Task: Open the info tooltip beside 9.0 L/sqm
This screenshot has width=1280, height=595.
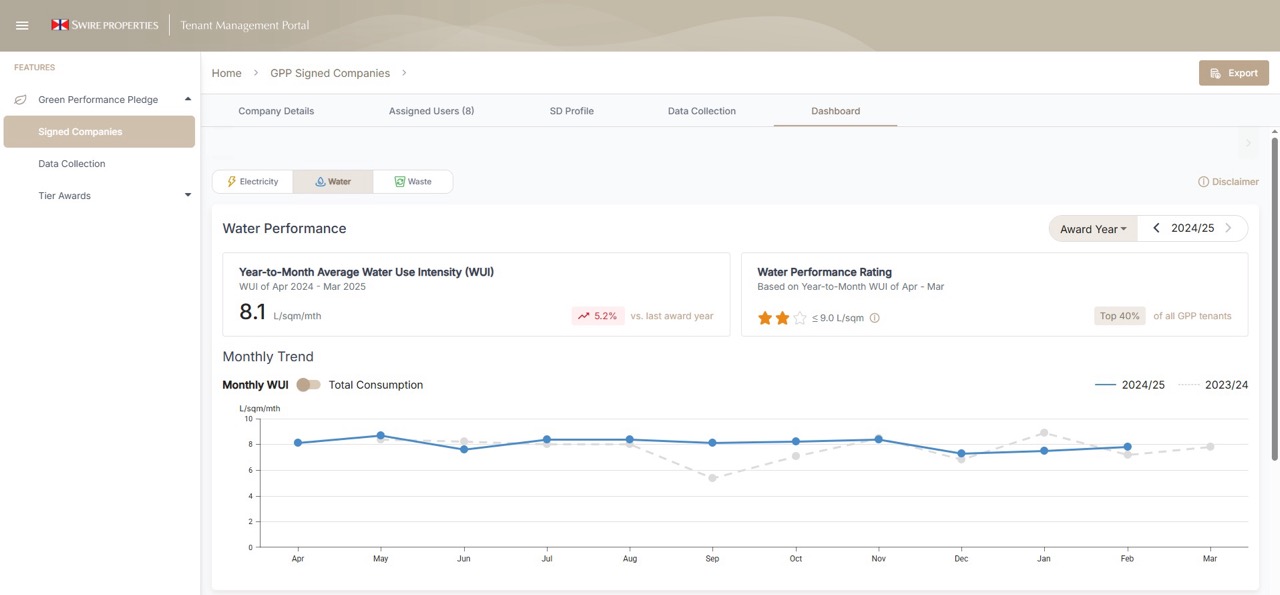Action: [874, 318]
